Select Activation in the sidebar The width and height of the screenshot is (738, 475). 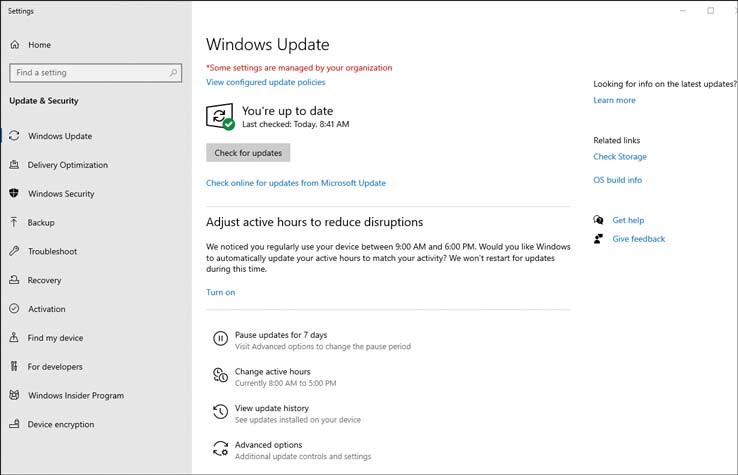47,309
